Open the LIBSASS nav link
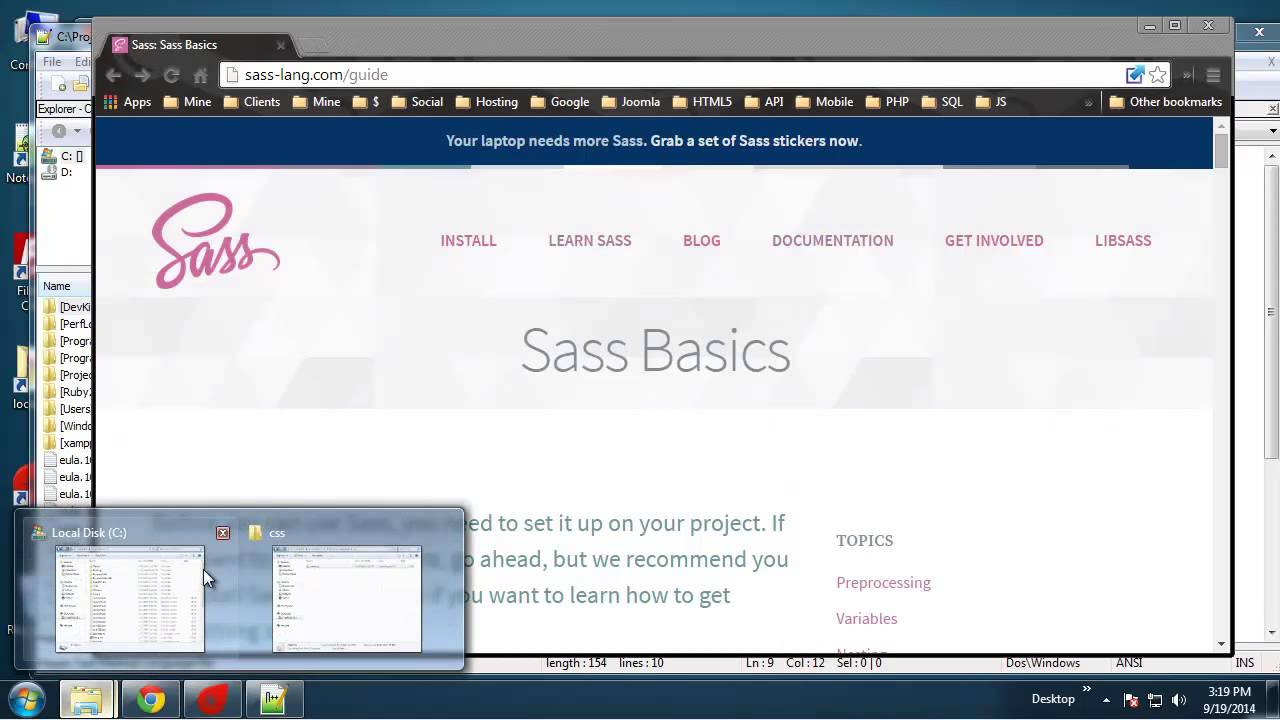 (1123, 240)
